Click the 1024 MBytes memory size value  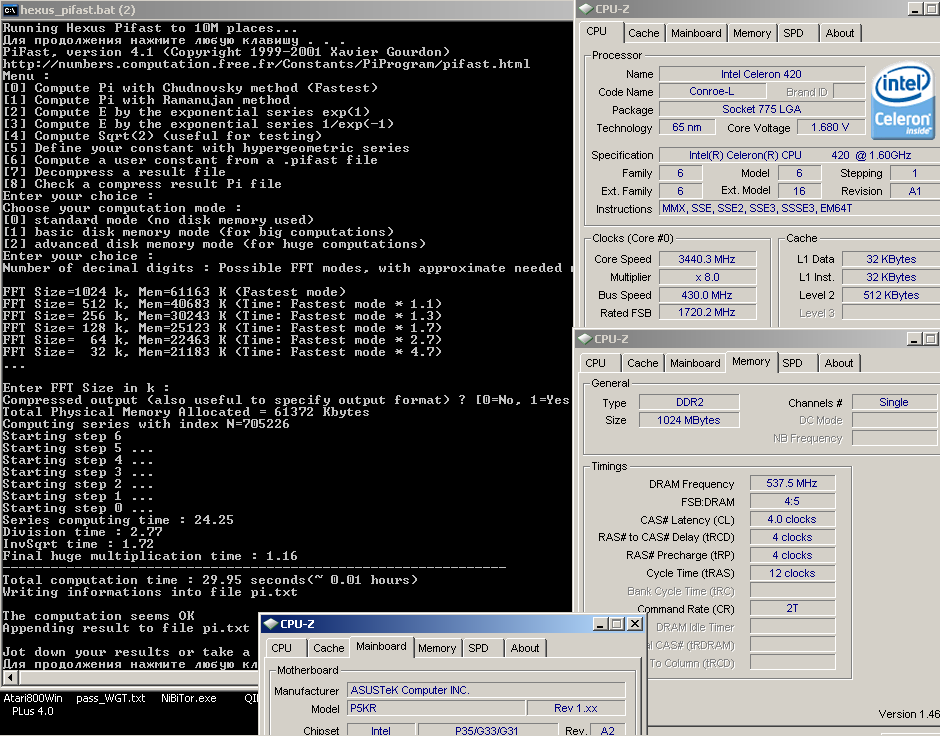(689, 420)
